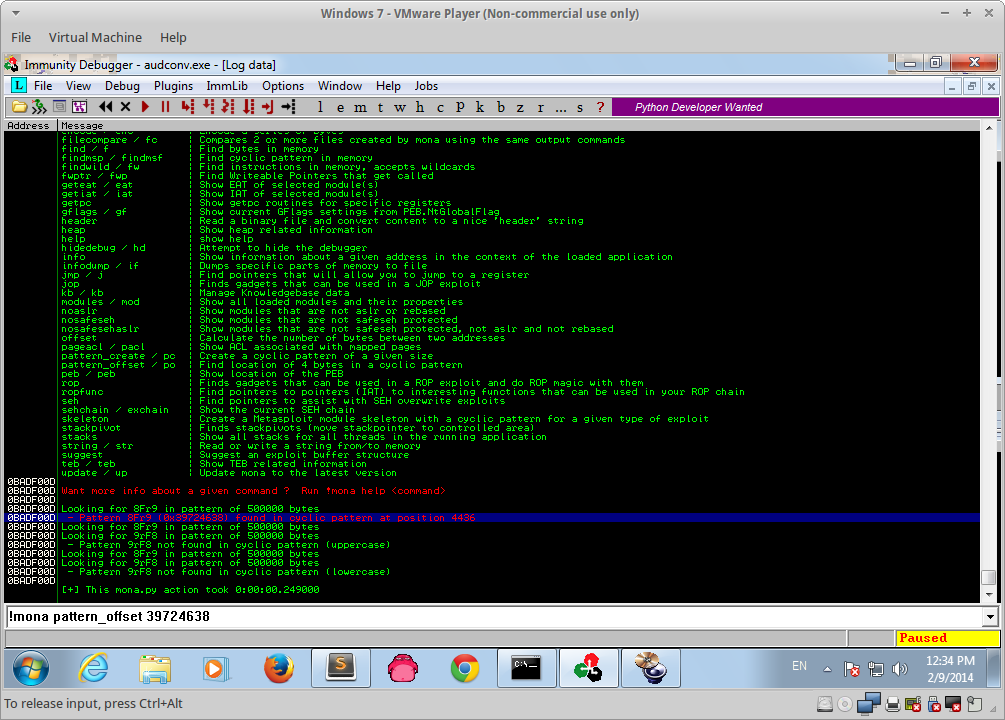Screen dimensions: 1005x720
Task: Show Patches with 'p' button
Action: [460, 107]
